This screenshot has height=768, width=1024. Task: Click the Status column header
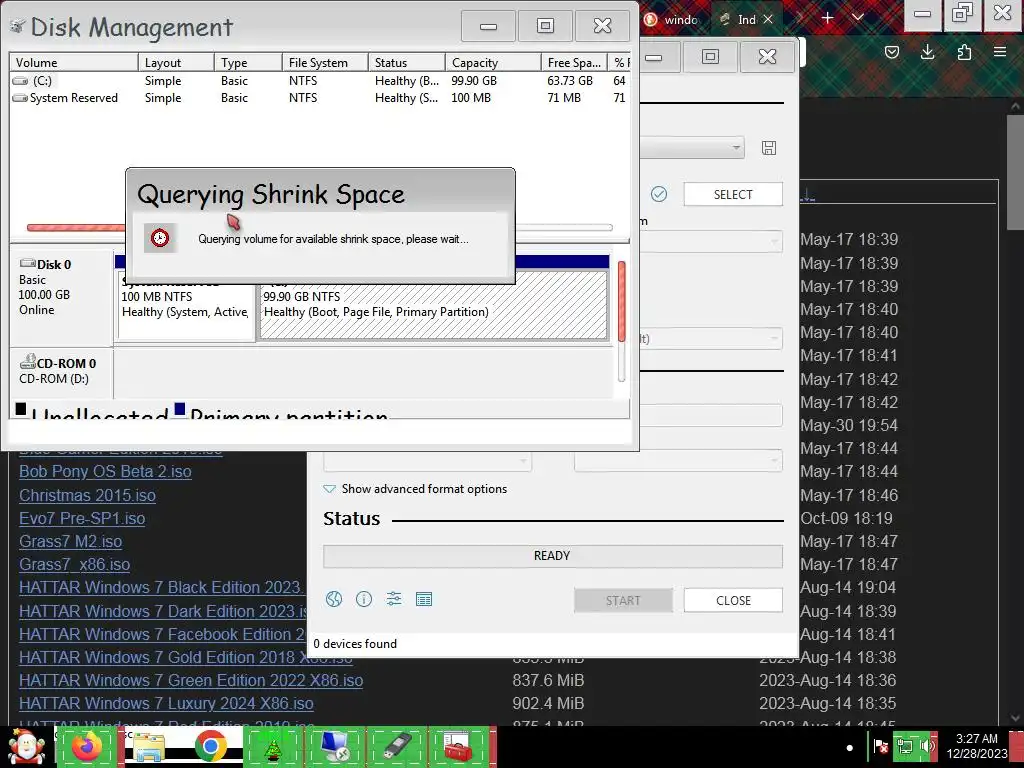pos(407,63)
